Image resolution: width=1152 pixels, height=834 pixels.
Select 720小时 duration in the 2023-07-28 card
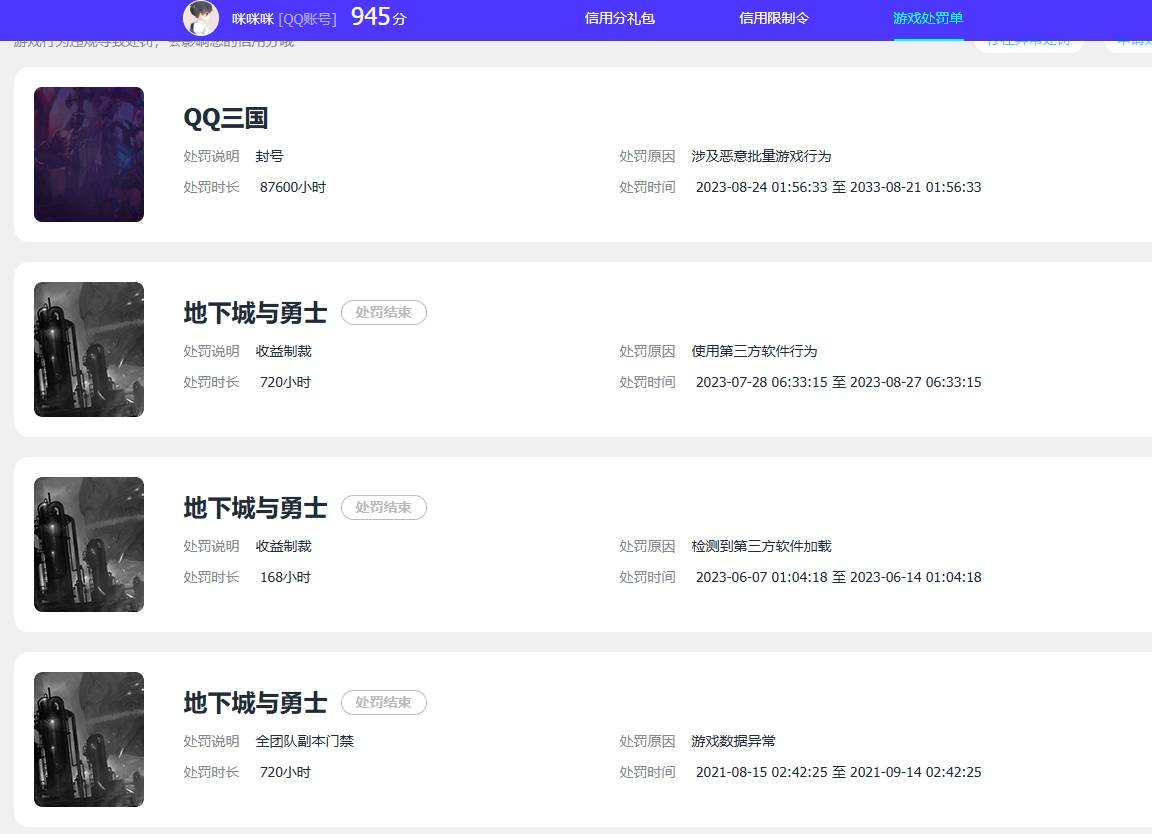(285, 382)
